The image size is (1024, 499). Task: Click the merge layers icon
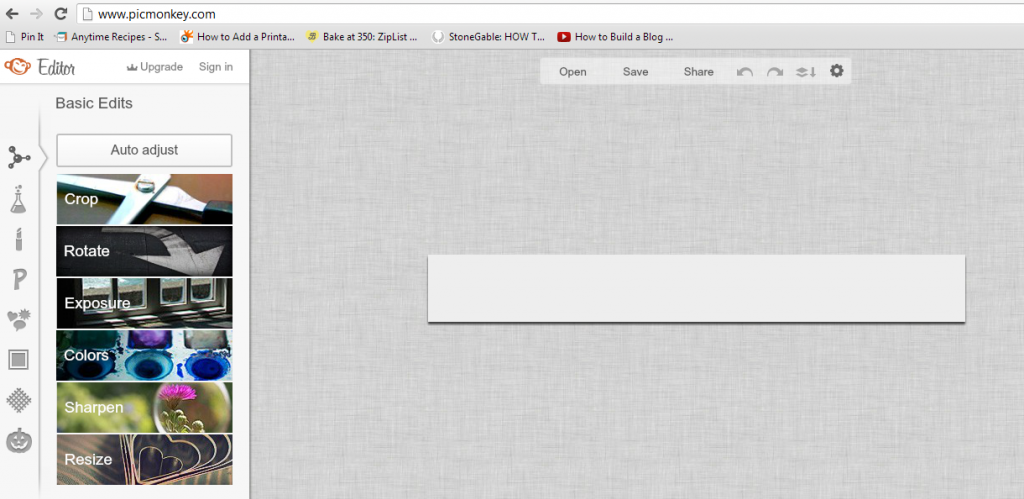click(x=805, y=72)
